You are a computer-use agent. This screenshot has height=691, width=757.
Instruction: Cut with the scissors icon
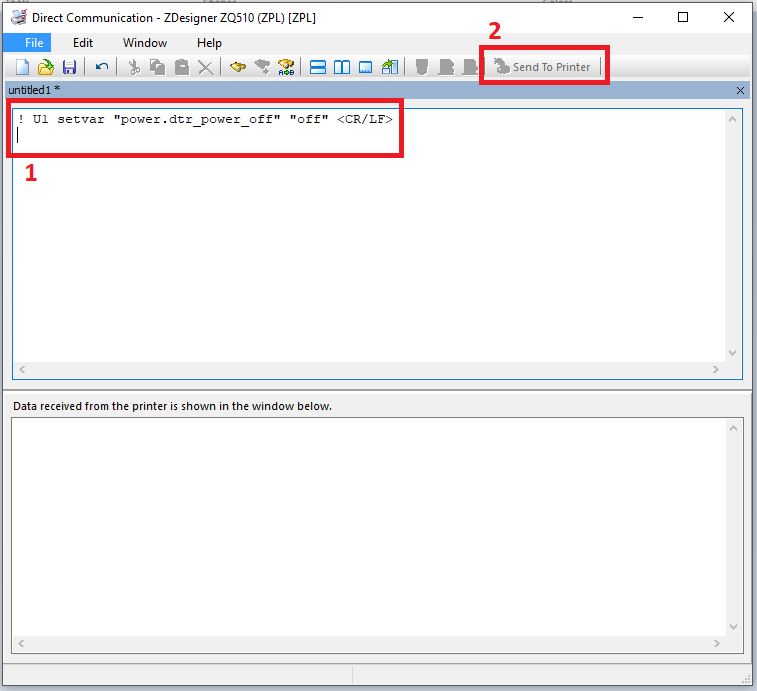(x=134, y=67)
